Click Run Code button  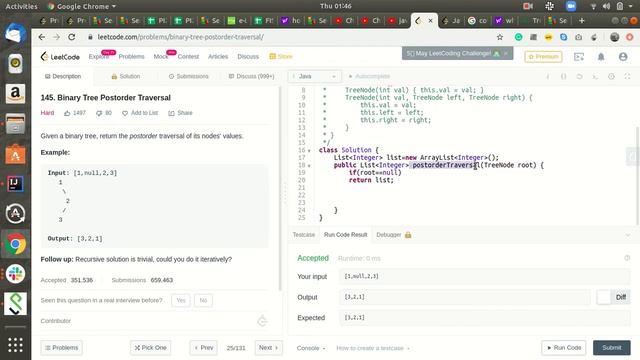pyautogui.click(x=564, y=348)
